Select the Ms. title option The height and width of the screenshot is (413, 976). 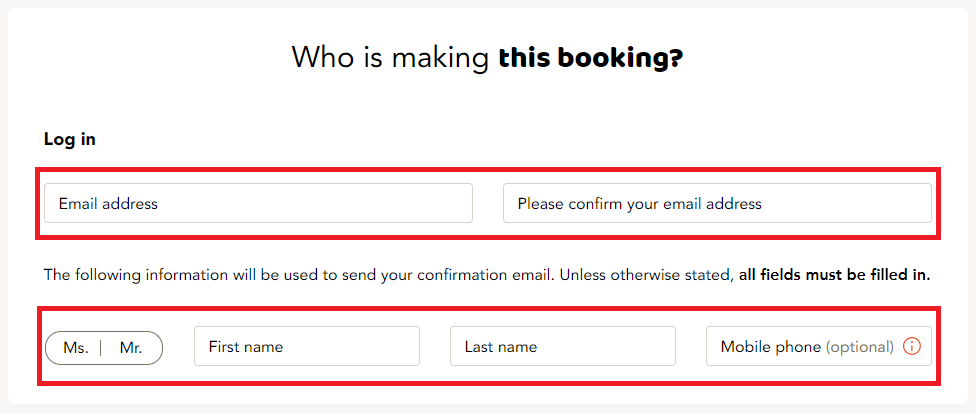click(x=76, y=348)
